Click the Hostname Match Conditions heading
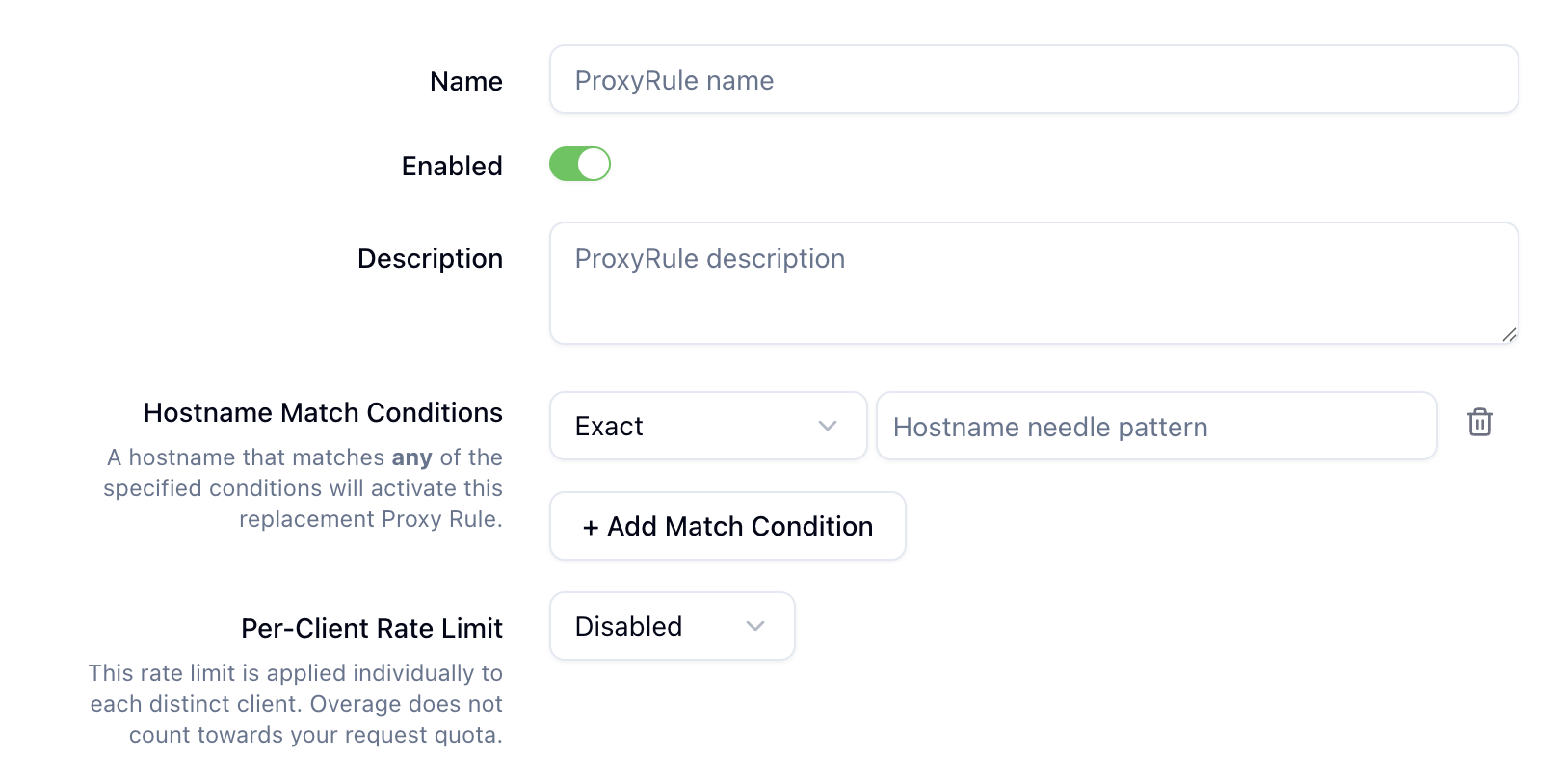This screenshot has height=784, width=1559. pyautogui.click(x=323, y=413)
